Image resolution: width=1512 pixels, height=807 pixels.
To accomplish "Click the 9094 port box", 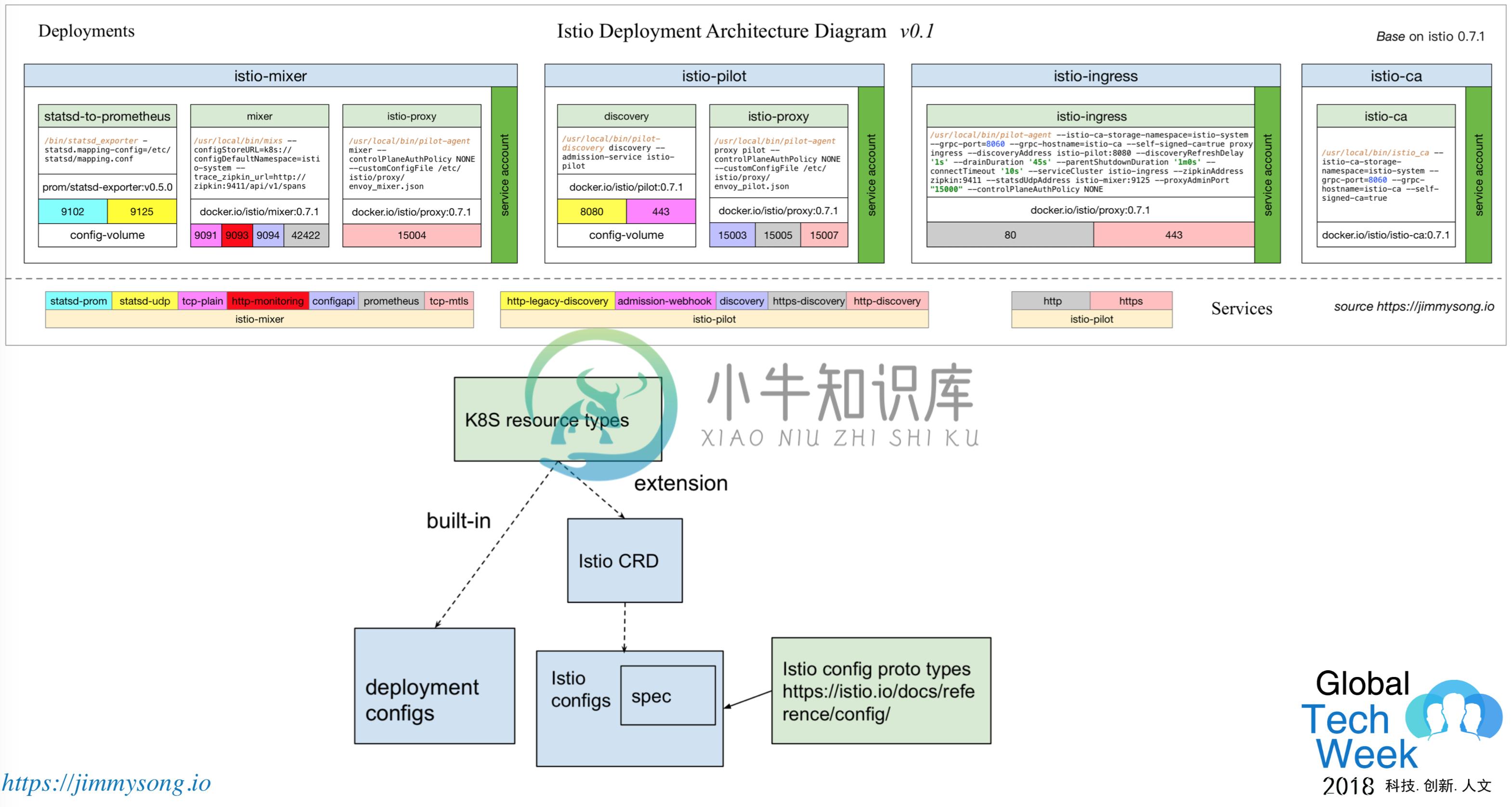I will click(268, 235).
